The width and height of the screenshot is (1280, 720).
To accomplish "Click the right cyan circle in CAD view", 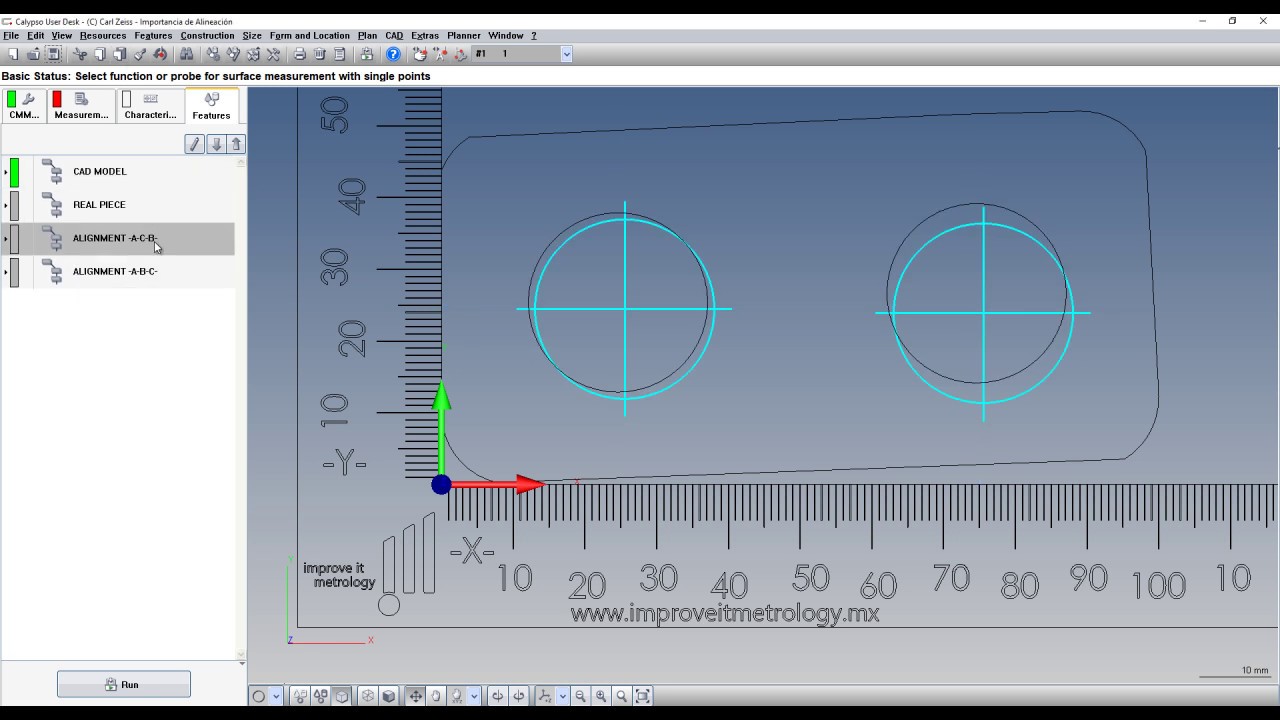I will pyautogui.click(x=983, y=313).
